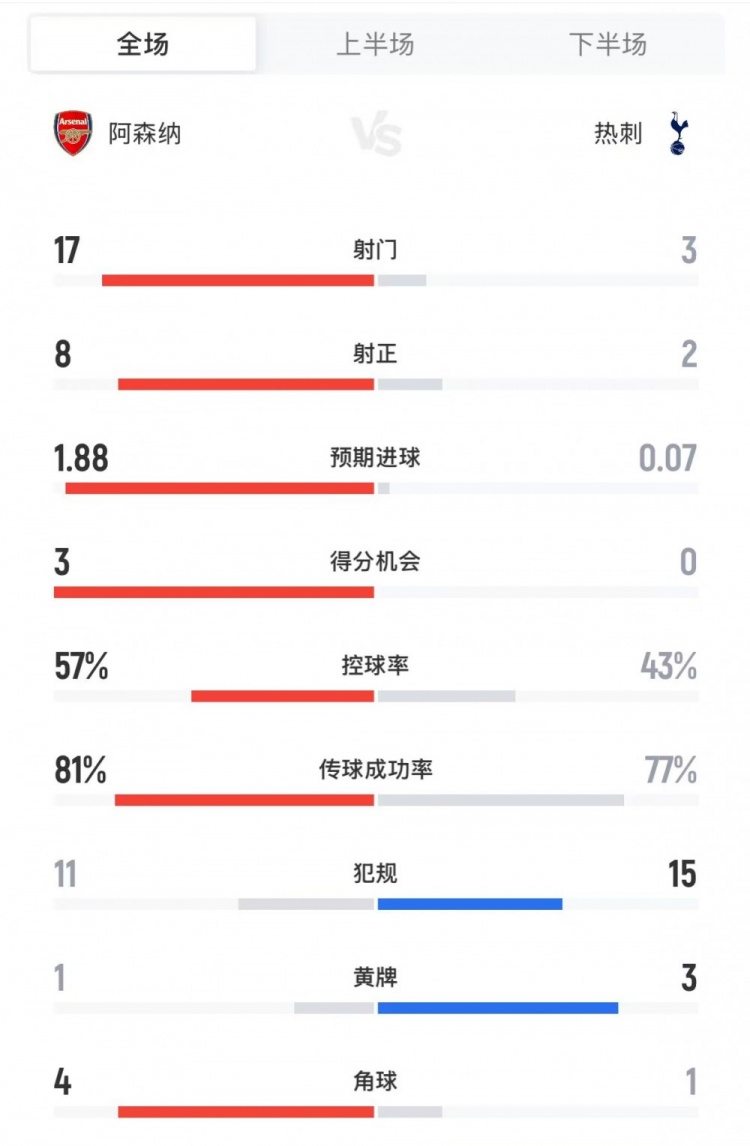Click the 得分机会 big chances label

click(375, 562)
